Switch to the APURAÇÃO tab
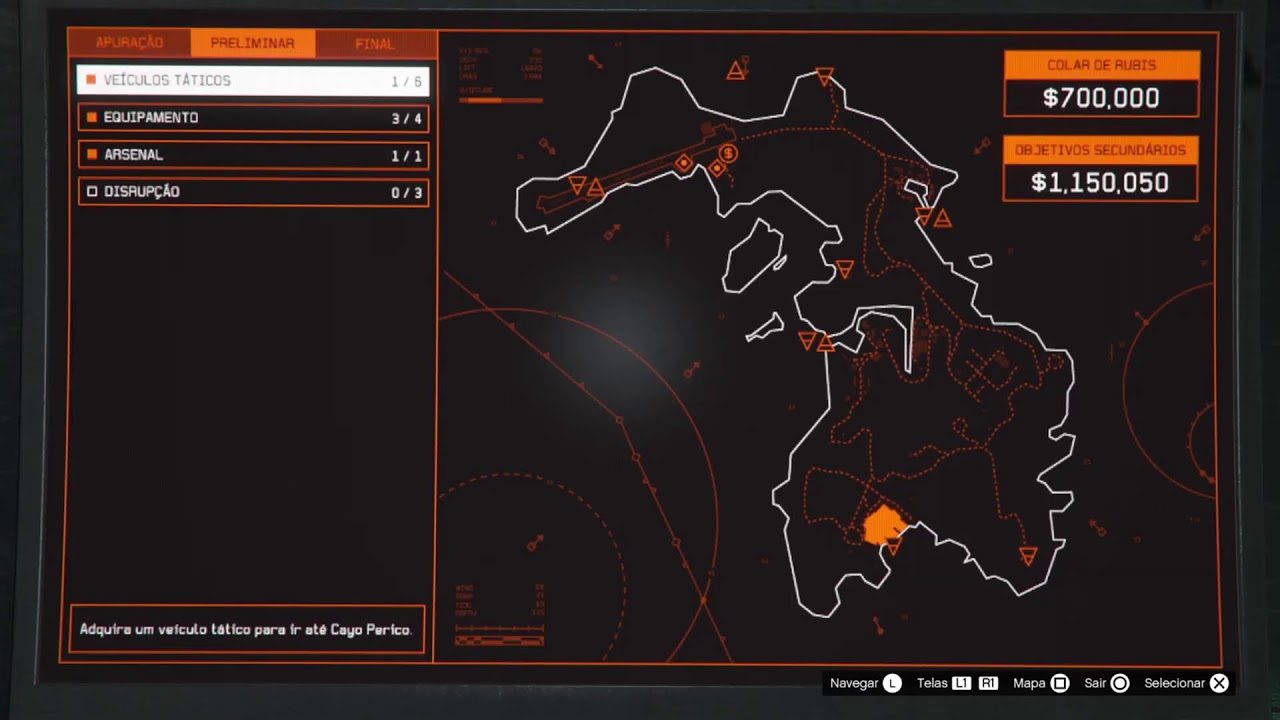The image size is (1280, 720). (x=129, y=43)
